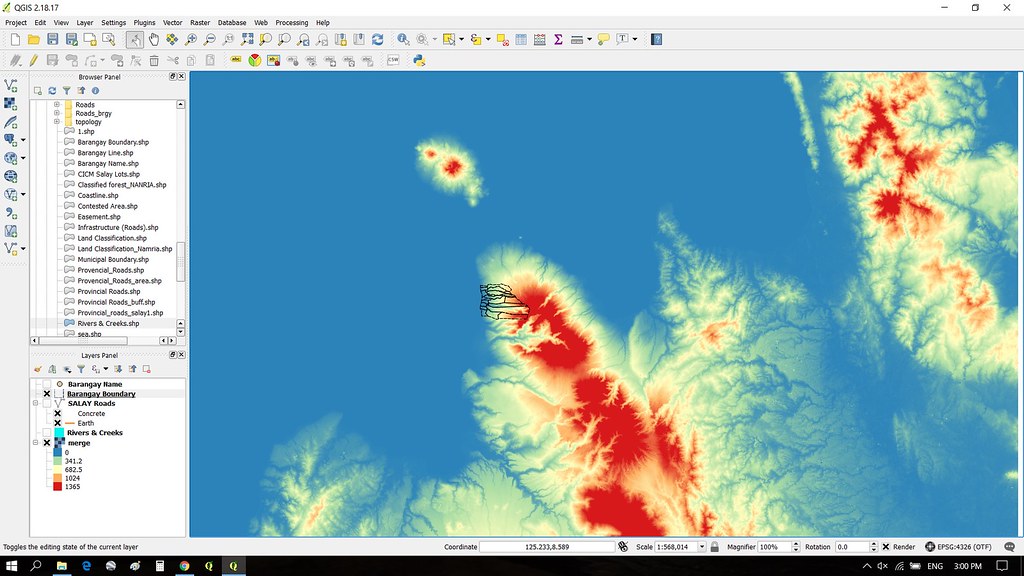Click the red 1365 color swatch
The image size is (1024, 576).
[57, 487]
